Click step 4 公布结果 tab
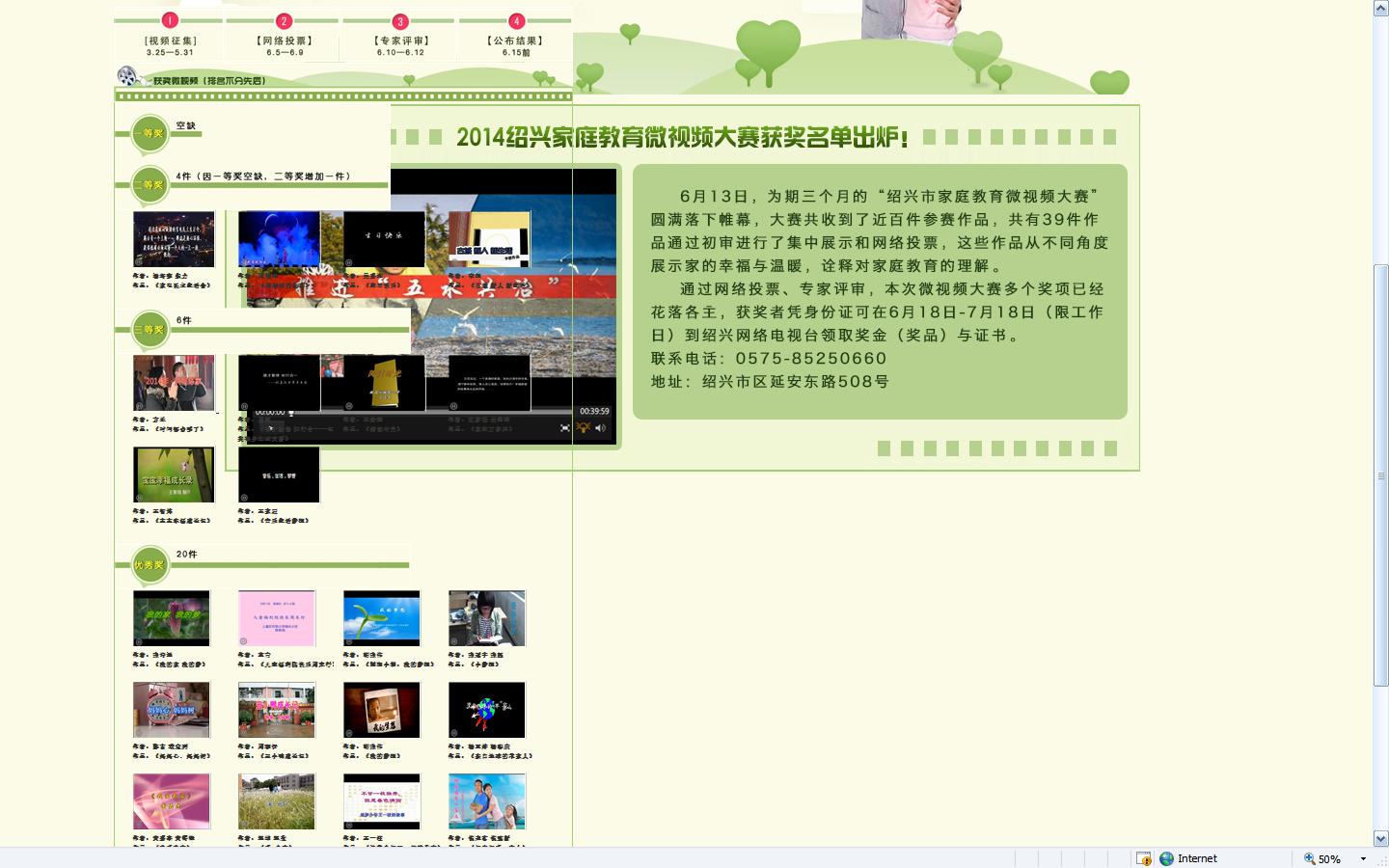Viewport: 1389px width, 868px height. pyautogui.click(x=516, y=36)
